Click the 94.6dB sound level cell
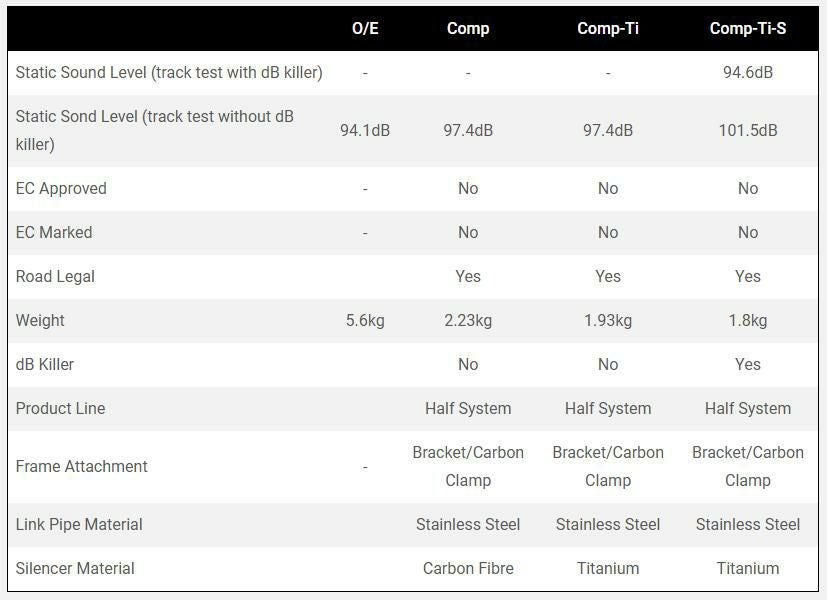The width and height of the screenshot is (827, 600). 748,72
